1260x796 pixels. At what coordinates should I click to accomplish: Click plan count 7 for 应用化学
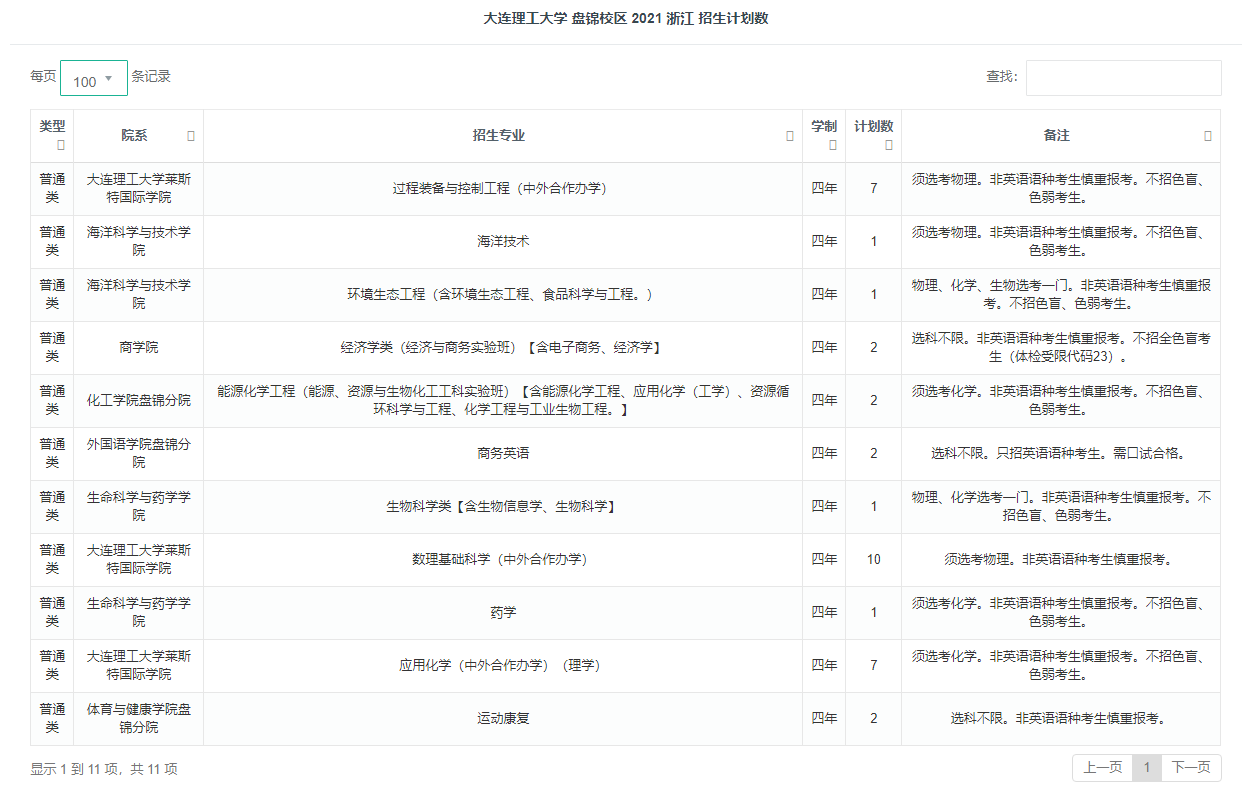873,665
